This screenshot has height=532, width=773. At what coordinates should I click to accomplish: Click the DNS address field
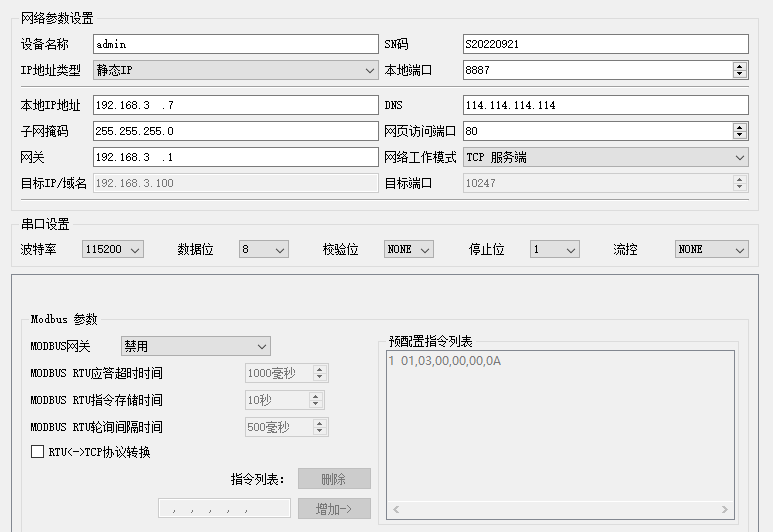click(x=605, y=105)
